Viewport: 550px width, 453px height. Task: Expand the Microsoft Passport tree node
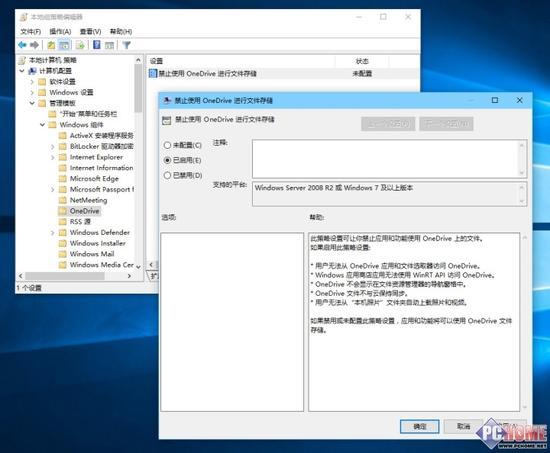click(x=53, y=189)
